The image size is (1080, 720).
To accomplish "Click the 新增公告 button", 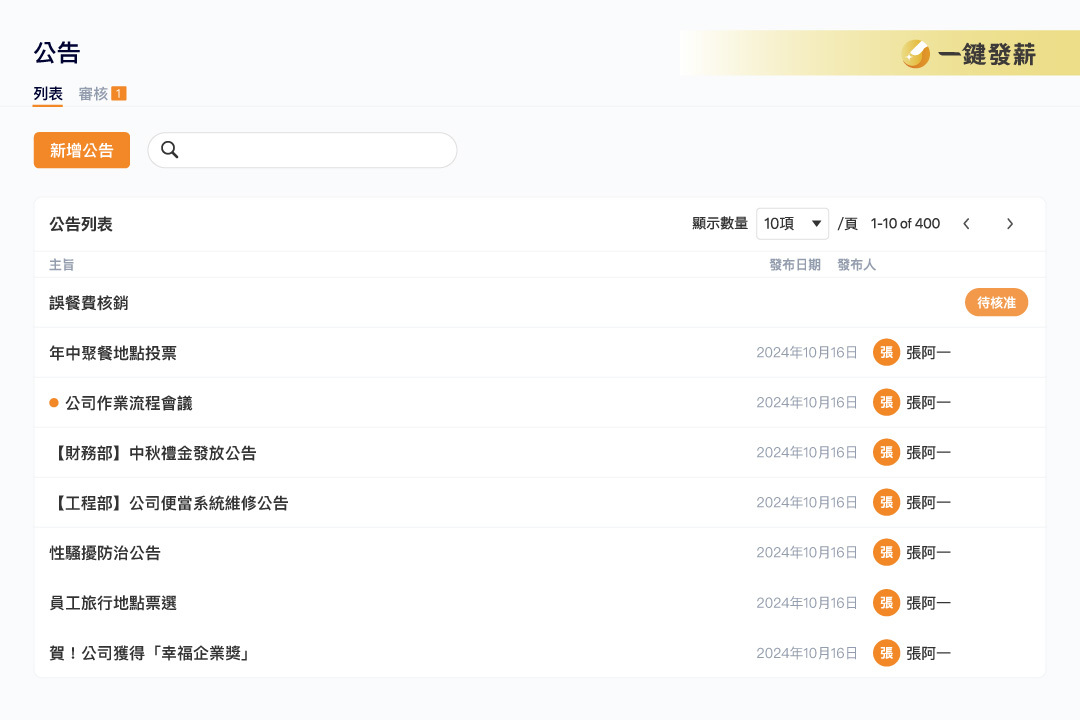I will 82,150.
